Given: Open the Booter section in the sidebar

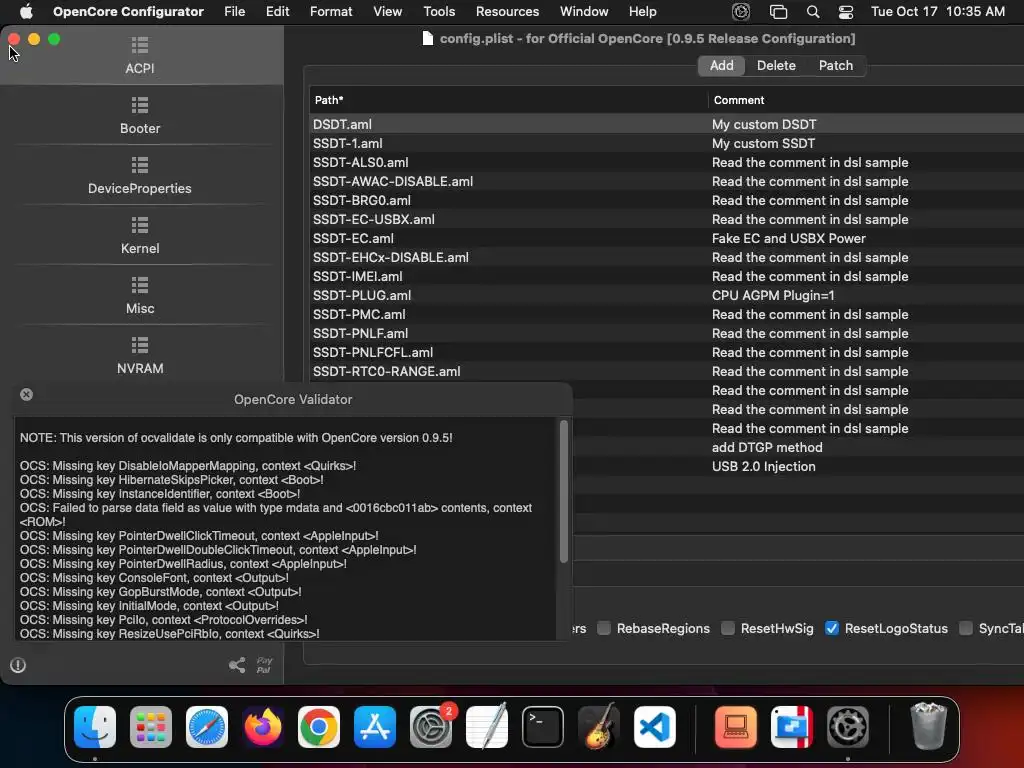Looking at the screenshot, I should tap(140, 116).
